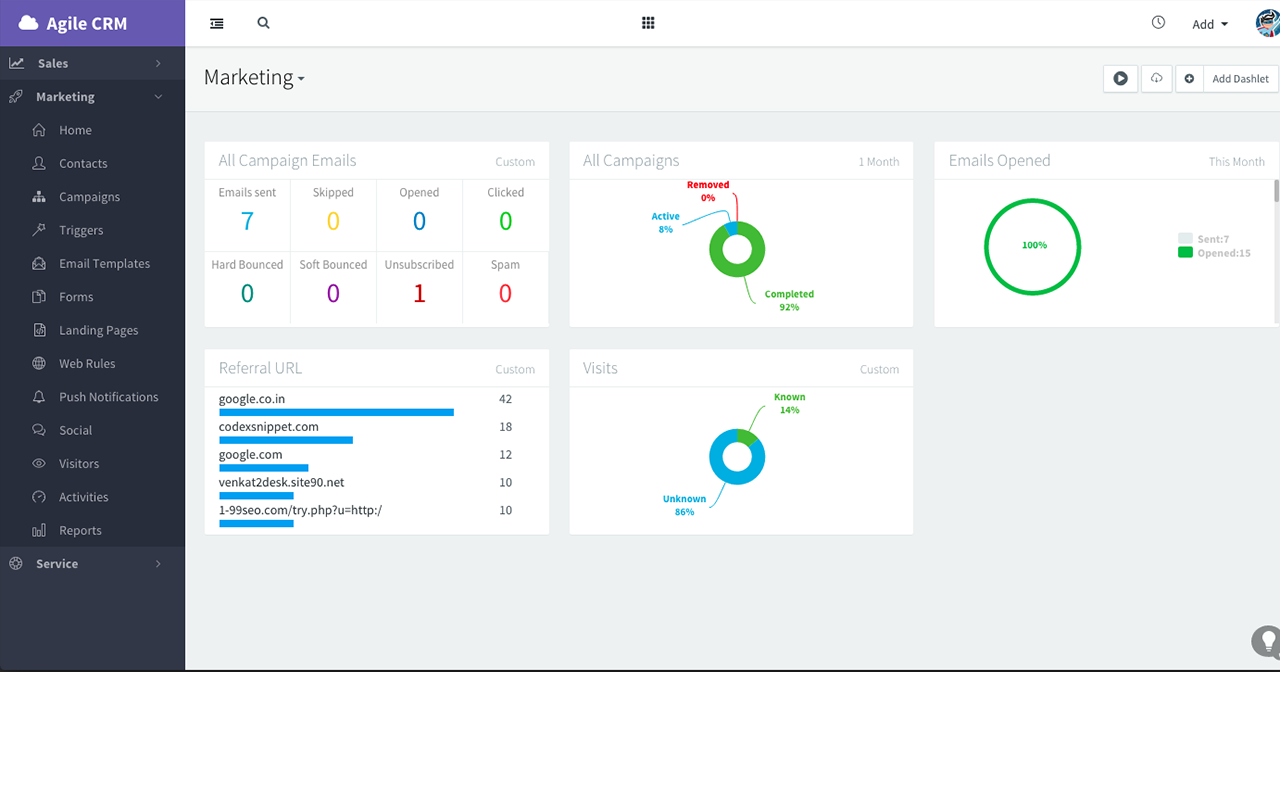
Task: Go to Landing Pages
Action: point(97,330)
